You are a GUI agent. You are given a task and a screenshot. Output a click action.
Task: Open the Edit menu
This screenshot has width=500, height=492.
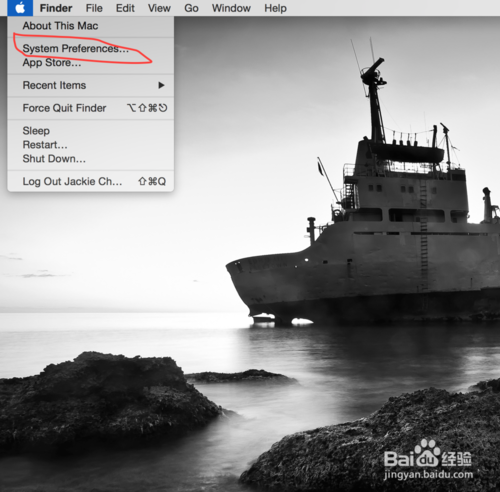tap(125, 8)
